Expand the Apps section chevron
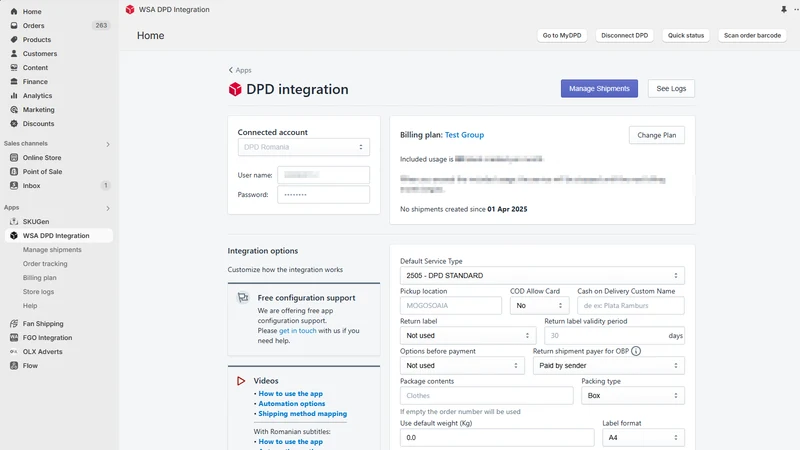Image resolution: width=800 pixels, height=450 pixels. 108,208
